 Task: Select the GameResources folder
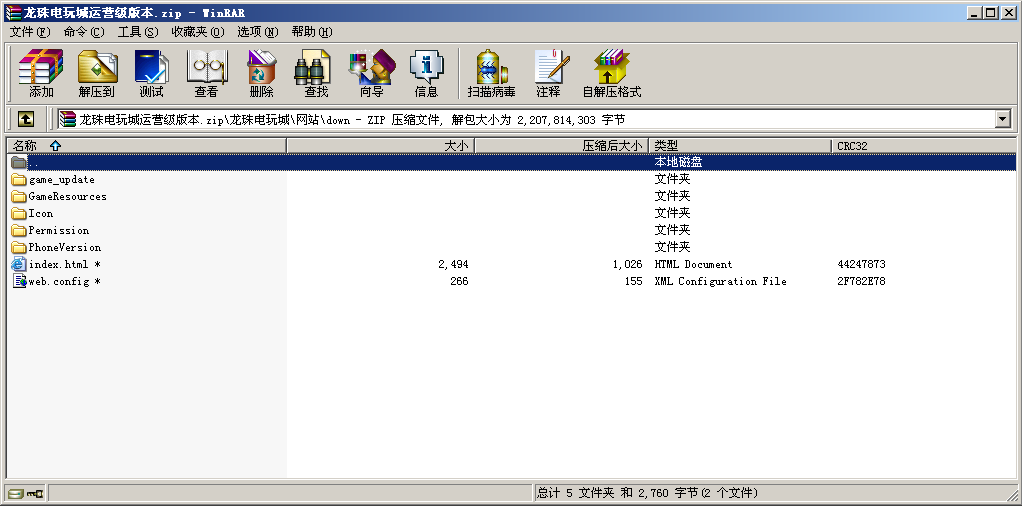pyautogui.click(x=66, y=197)
